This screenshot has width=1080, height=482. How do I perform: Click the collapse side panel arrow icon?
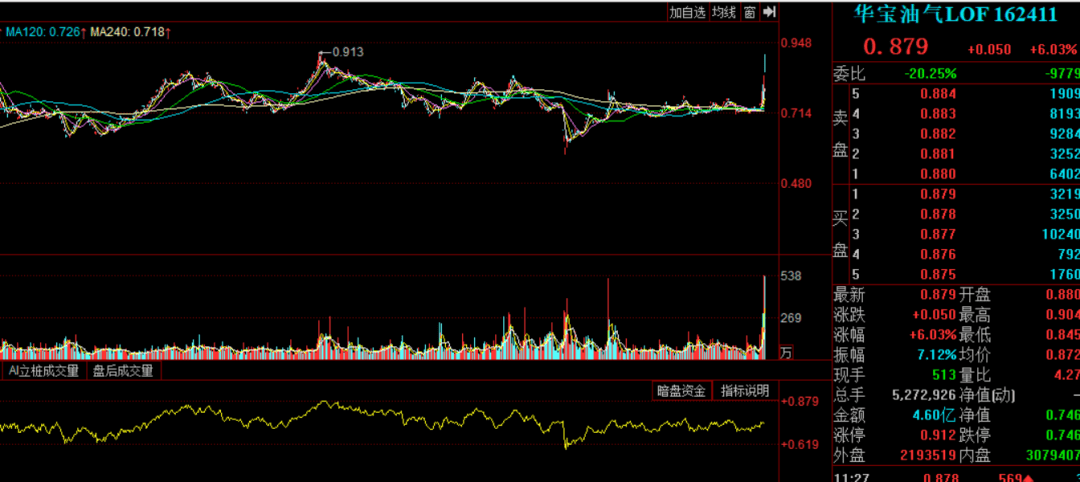click(x=769, y=12)
